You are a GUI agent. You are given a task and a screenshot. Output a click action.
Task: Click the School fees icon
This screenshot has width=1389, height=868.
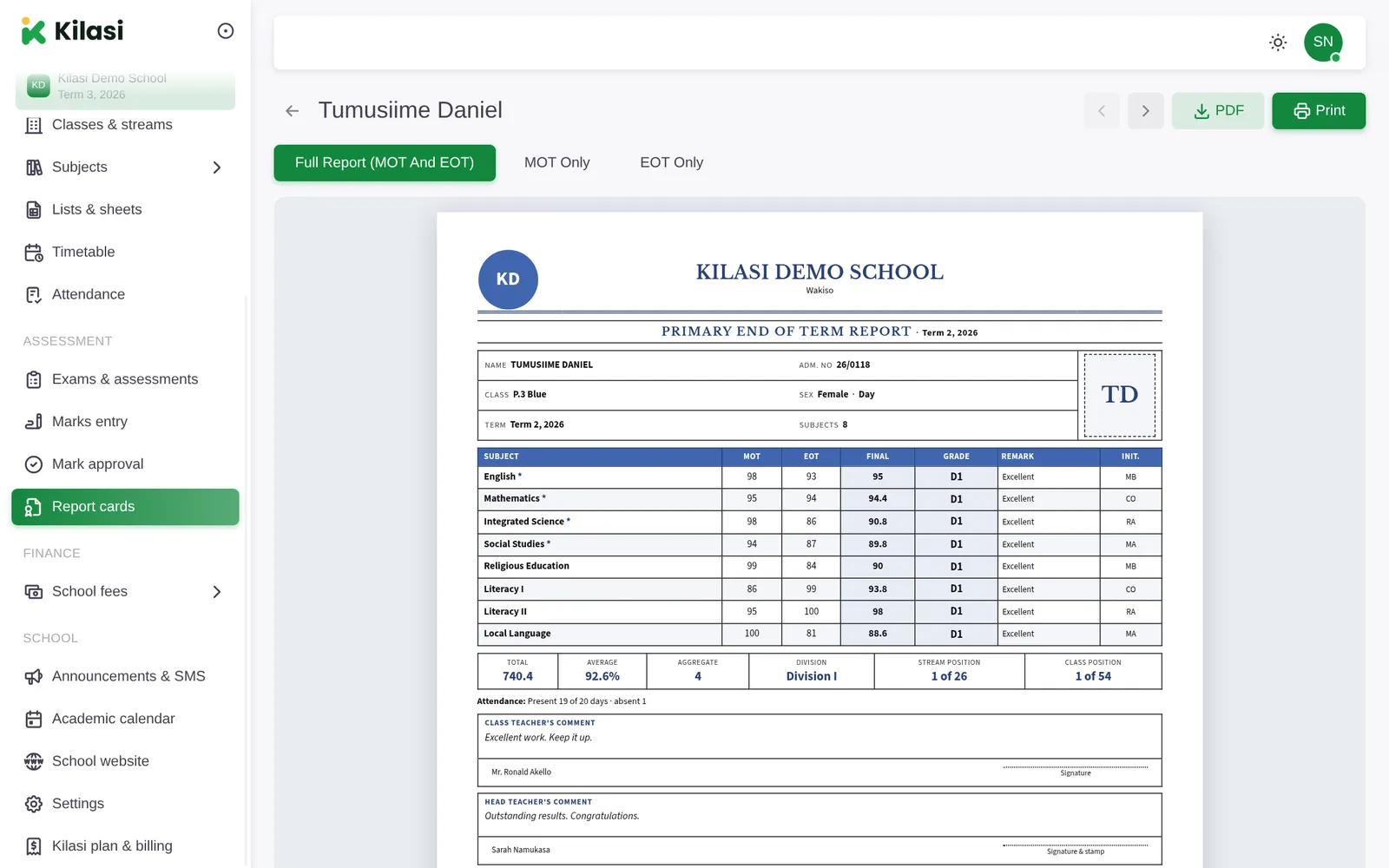[34, 592]
